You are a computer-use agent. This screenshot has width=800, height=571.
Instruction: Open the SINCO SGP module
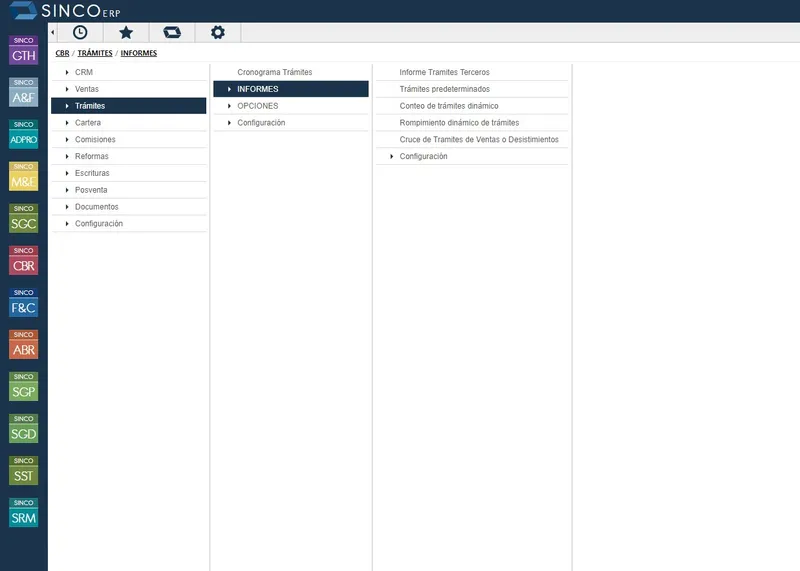pos(23,386)
